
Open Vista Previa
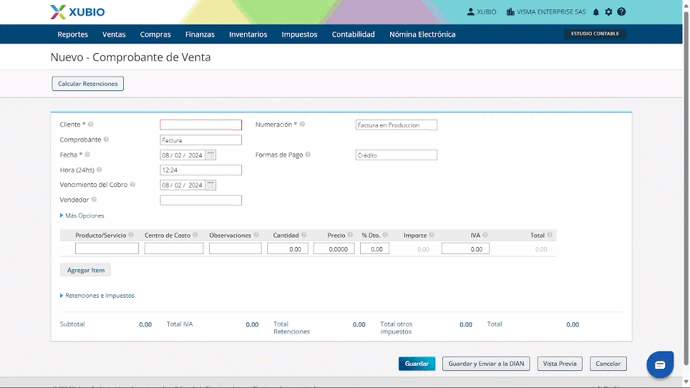click(x=560, y=364)
